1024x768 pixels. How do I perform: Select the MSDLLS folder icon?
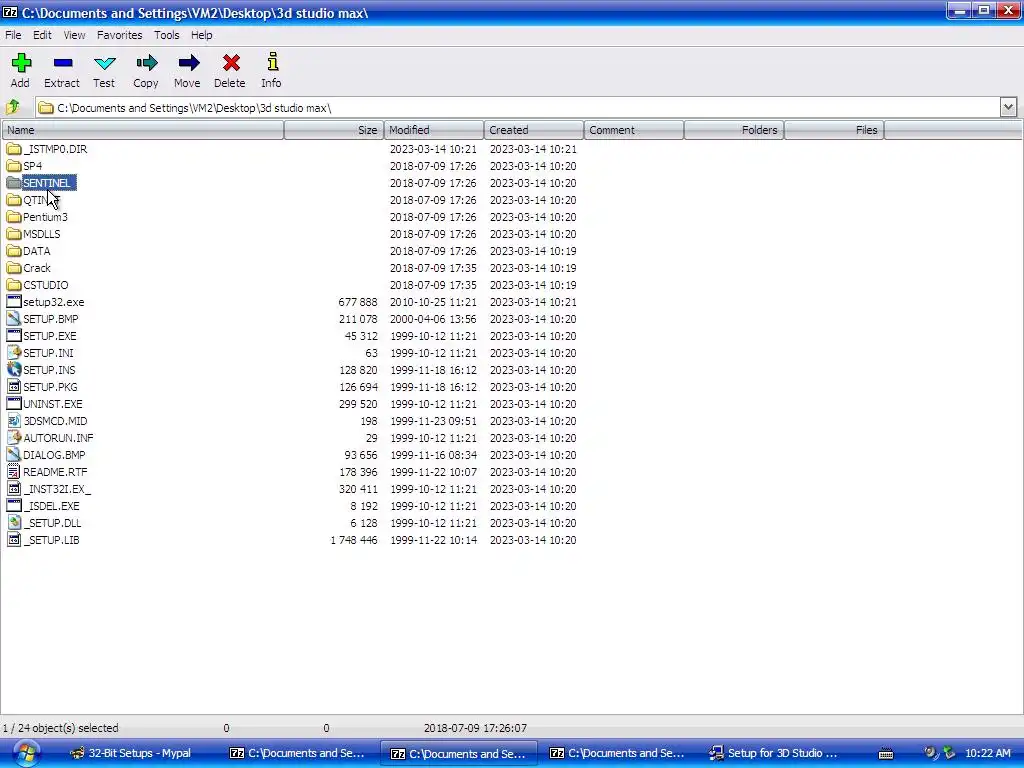tap(14, 234)
